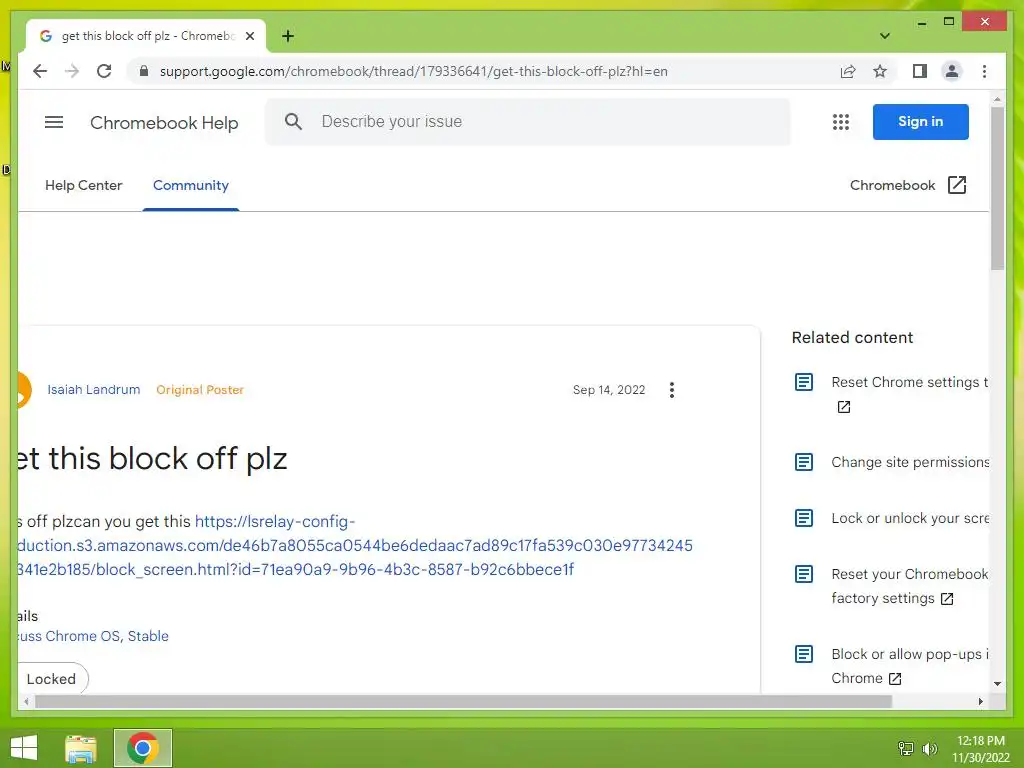Open 'Change site permissions' related article
This screenshot has width=1024, height=768.
coord(910,462)
